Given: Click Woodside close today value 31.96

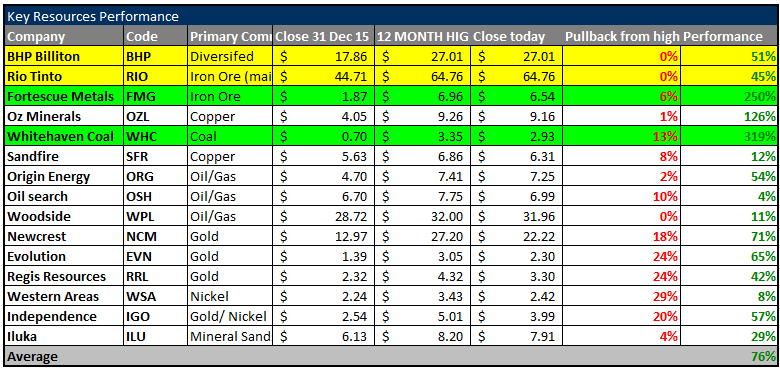Looking at the screenshot, I should click(538, 217).
